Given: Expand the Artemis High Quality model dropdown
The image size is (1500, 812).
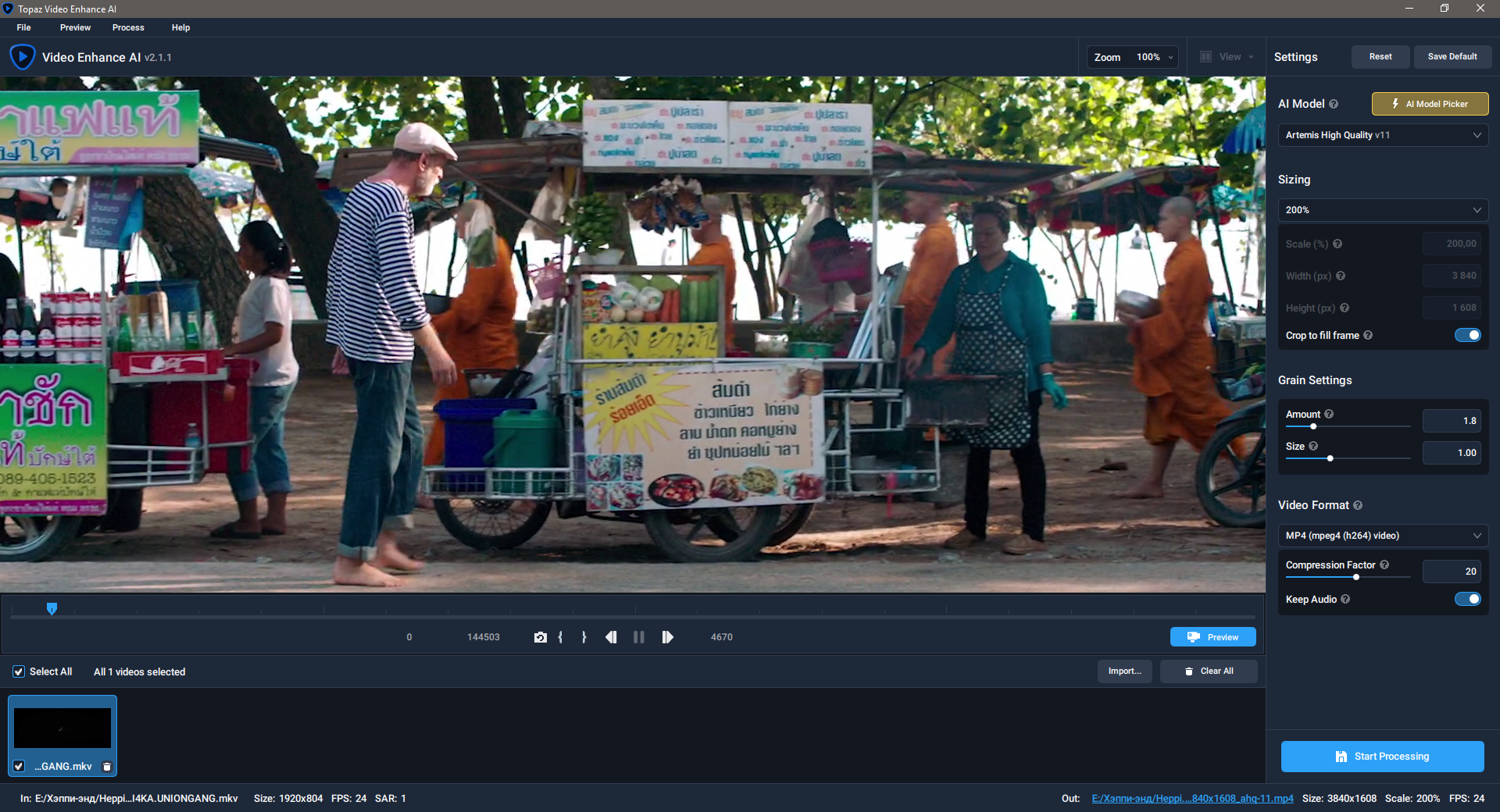Looking at the screenshot, I should coord(1383,135).
